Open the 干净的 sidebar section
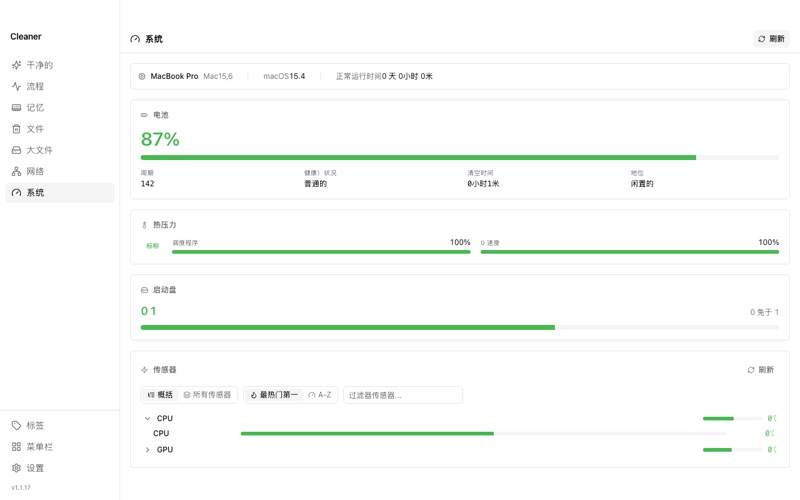 click(60, 65)
